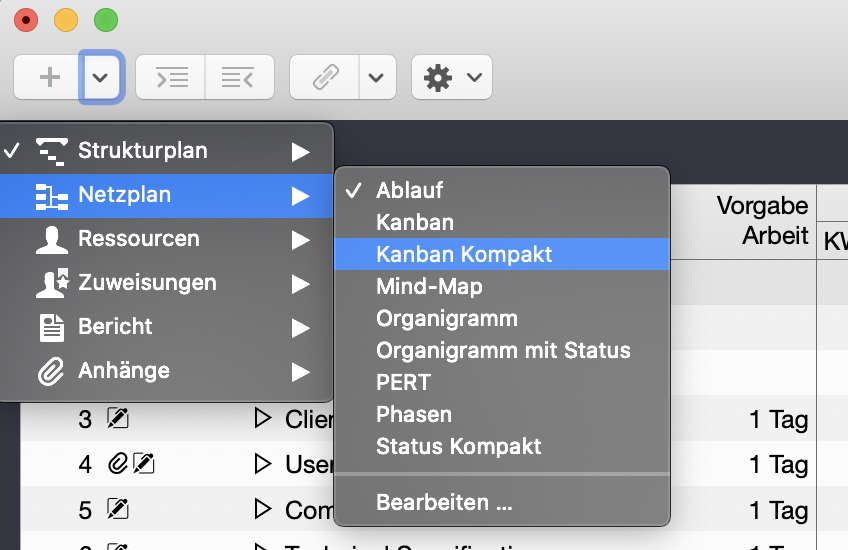The width and height of the screenshot is (848, 550).
Task: Click the outdent icon in toolbar
Action: [x=237, y=78]
